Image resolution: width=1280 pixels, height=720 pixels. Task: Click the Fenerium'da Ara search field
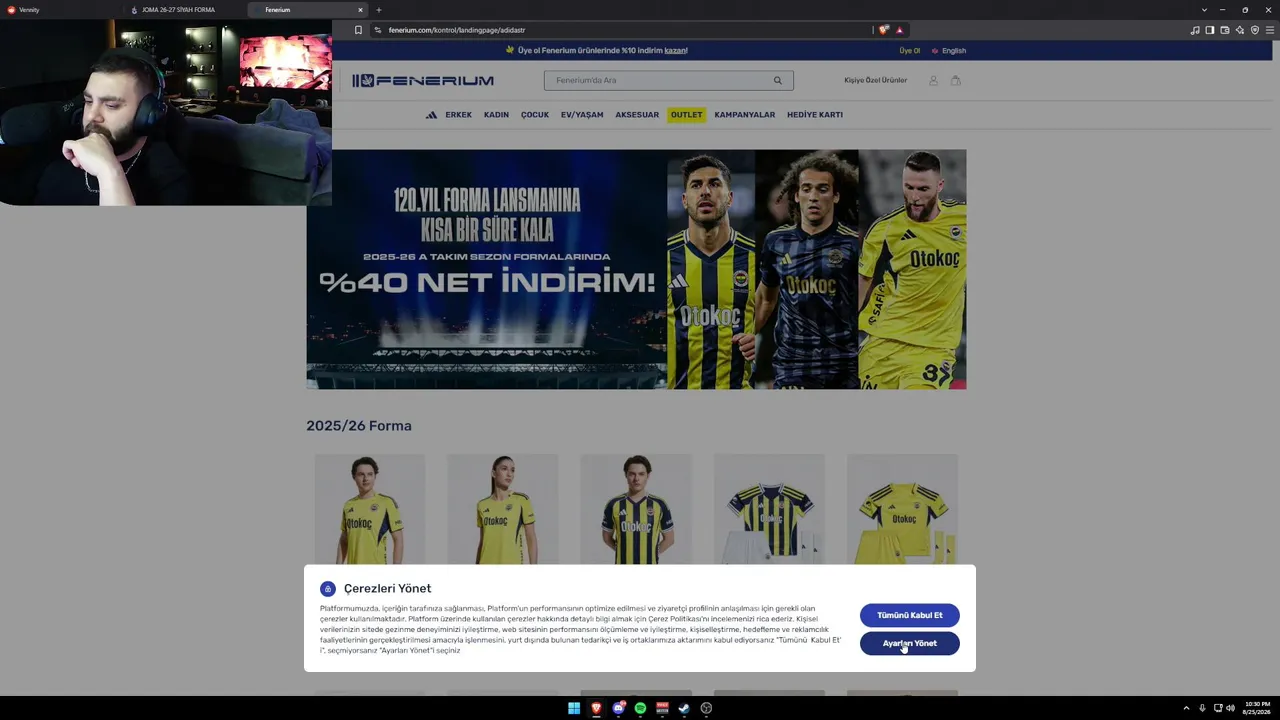click(x=668, y=80)
